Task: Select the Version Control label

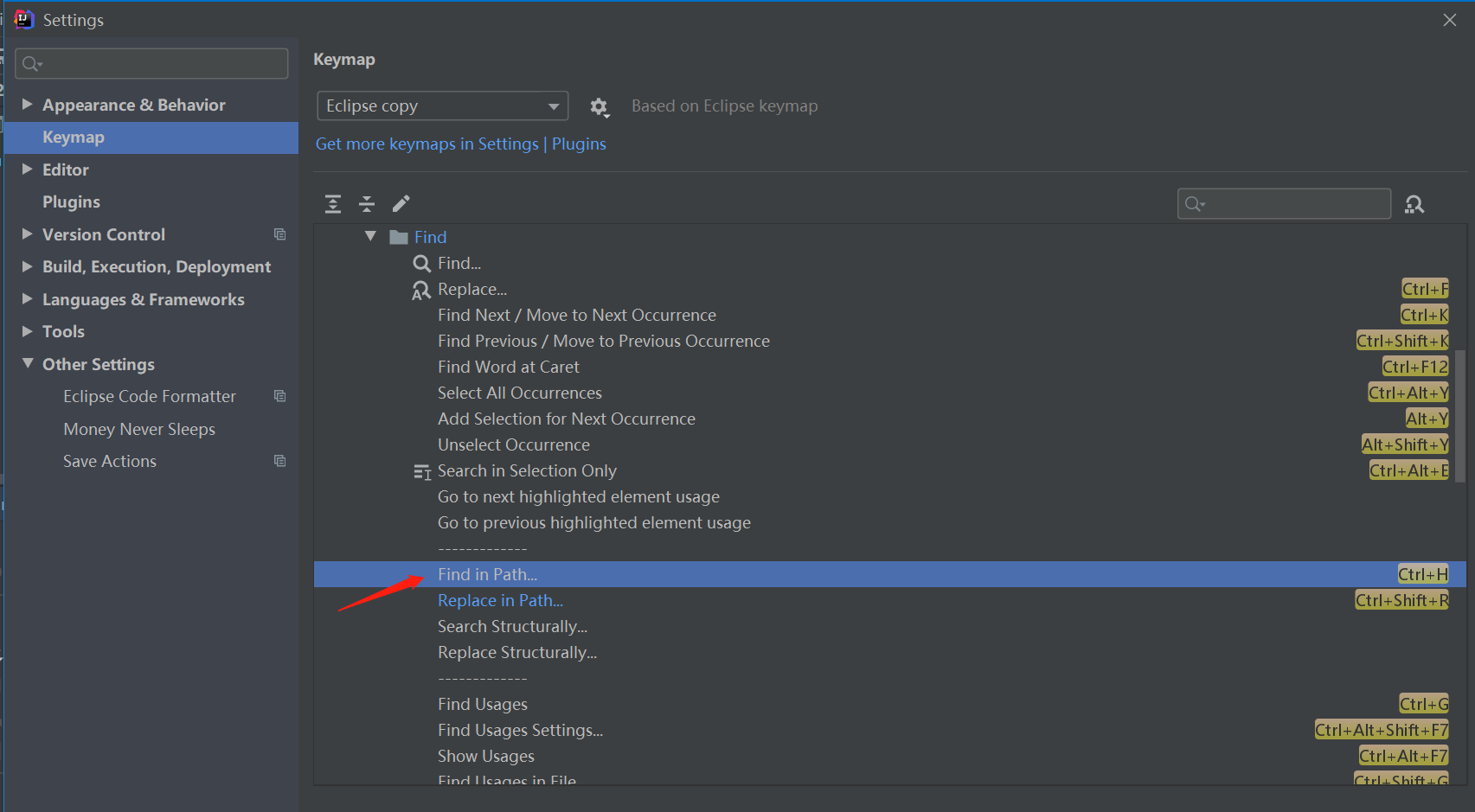Action: click(104, 234)
